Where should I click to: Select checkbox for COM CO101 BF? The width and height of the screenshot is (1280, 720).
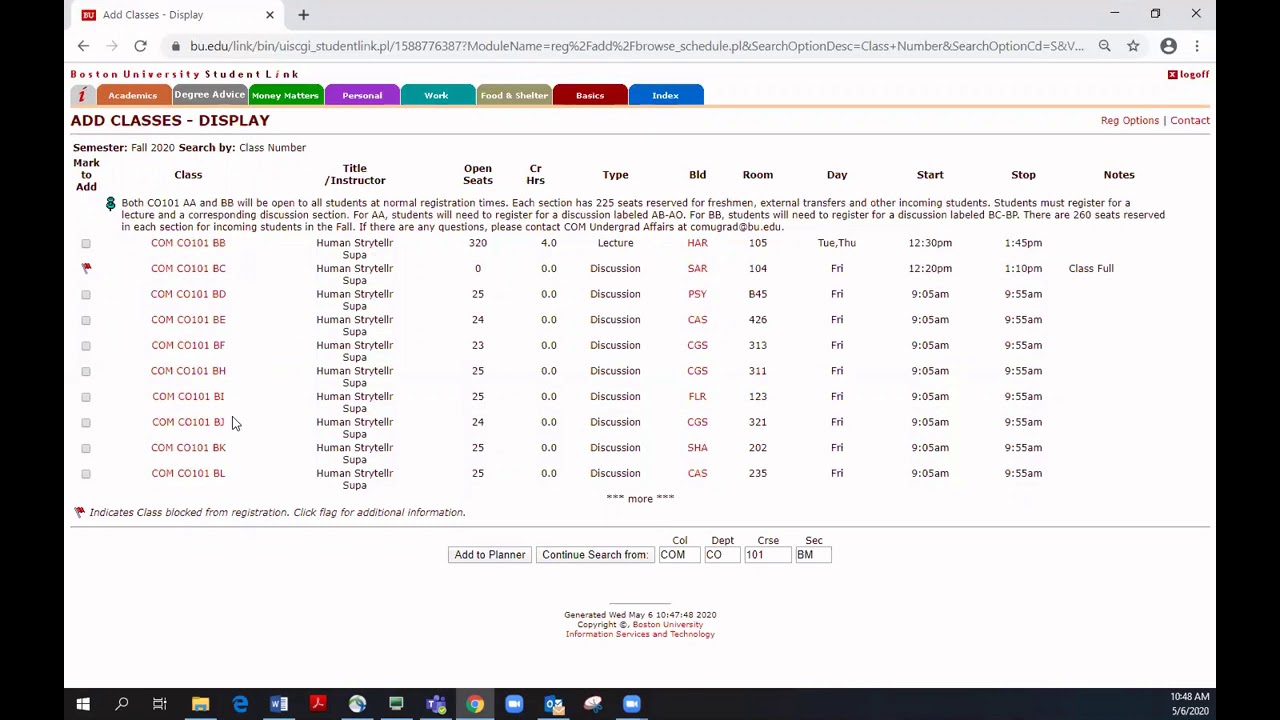point(86,345)
